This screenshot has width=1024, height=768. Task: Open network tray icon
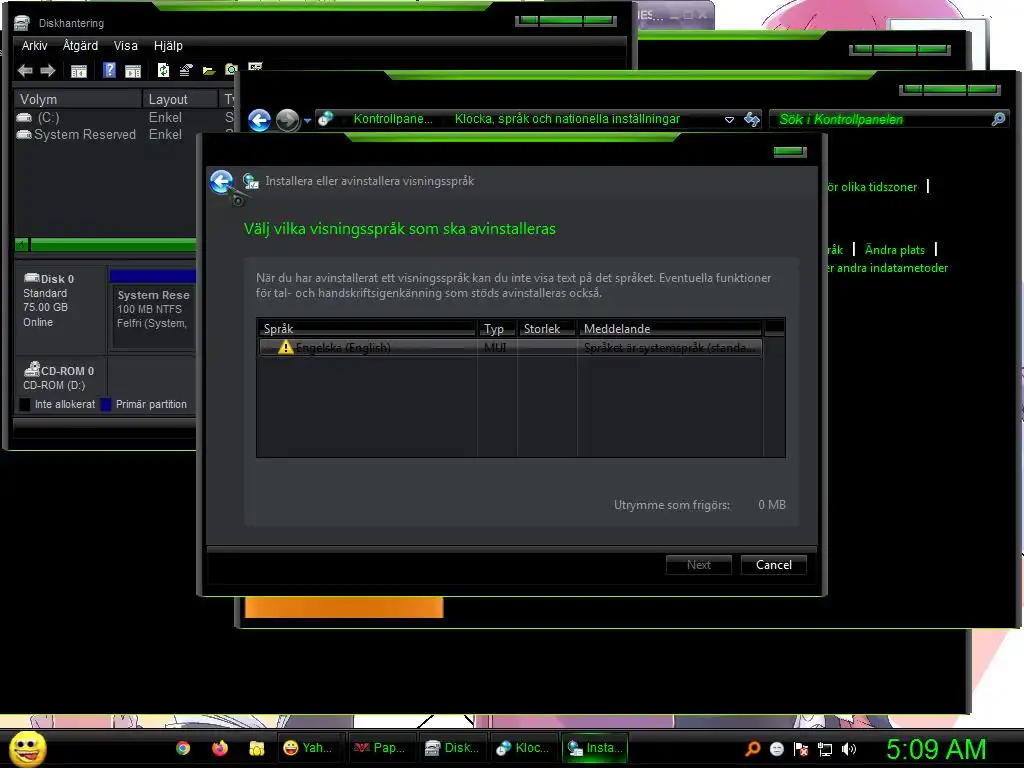pyautogui.click(x=825, y=749)
